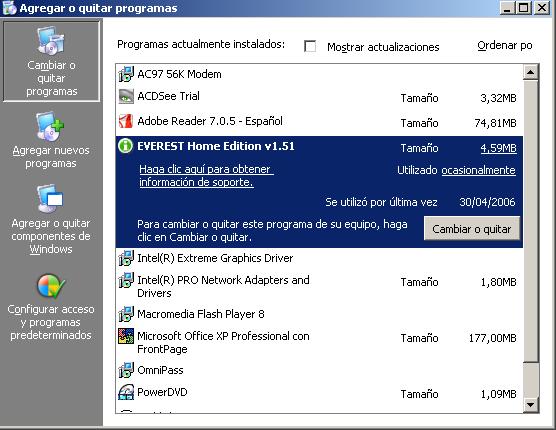Click the 1,80MB size value
This screenshot has height=430, width=556.
point(498,282)
